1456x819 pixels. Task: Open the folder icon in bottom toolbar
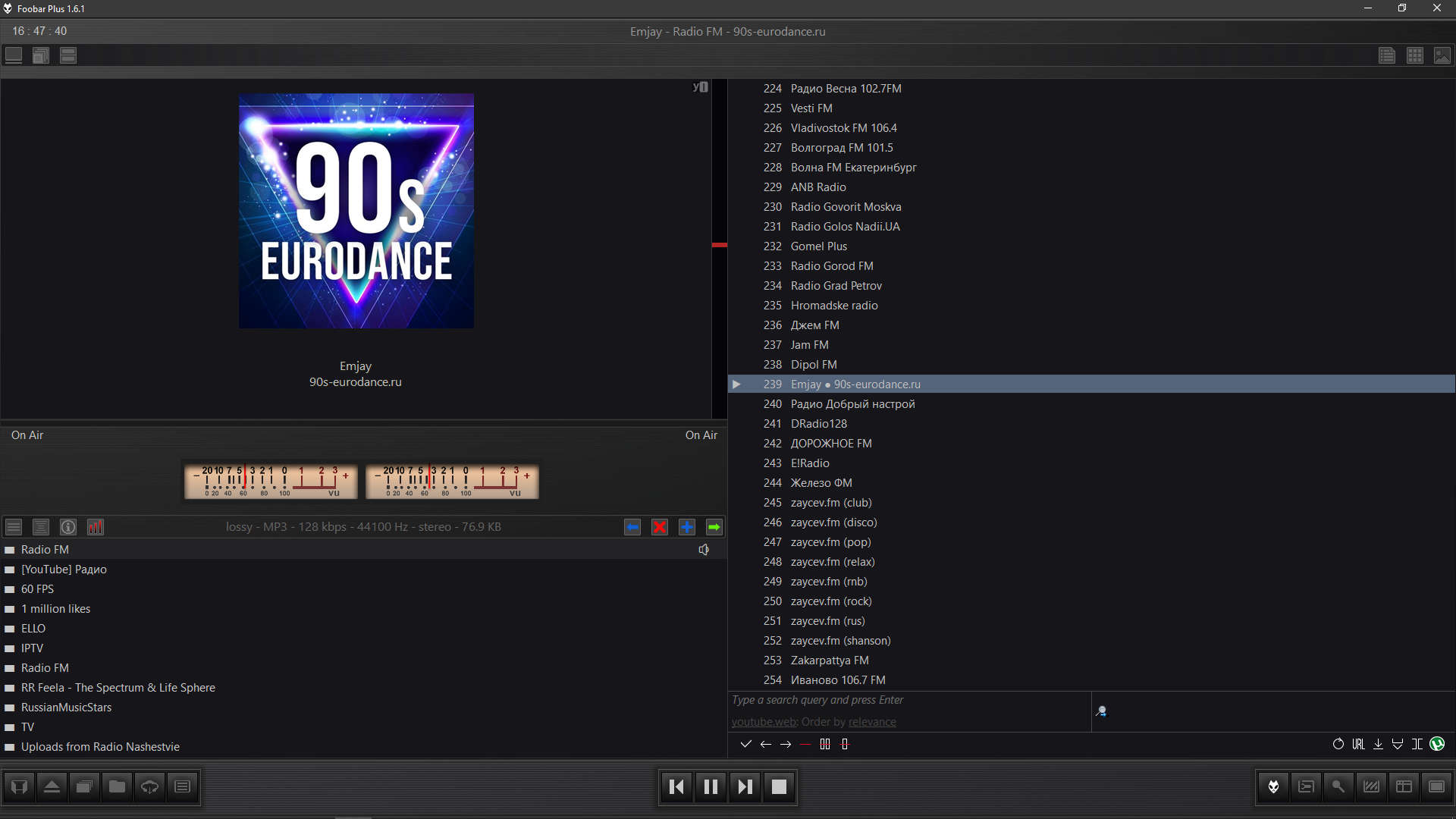coord(117,786)
